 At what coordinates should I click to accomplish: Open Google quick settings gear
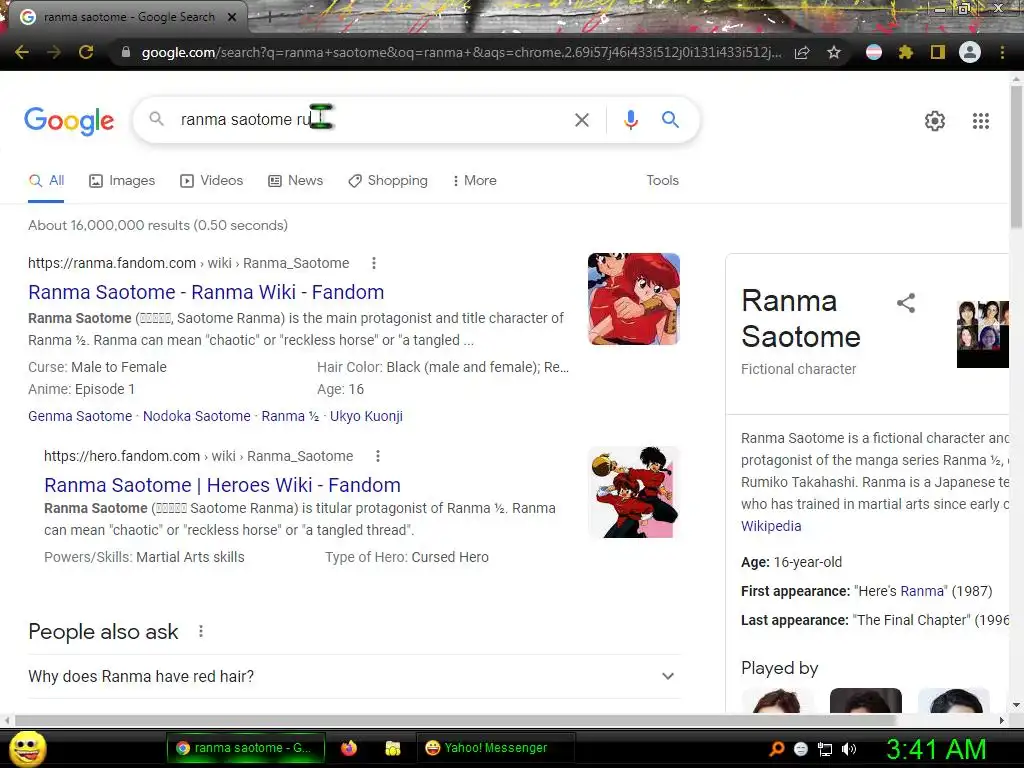click(x=935, y=121)
